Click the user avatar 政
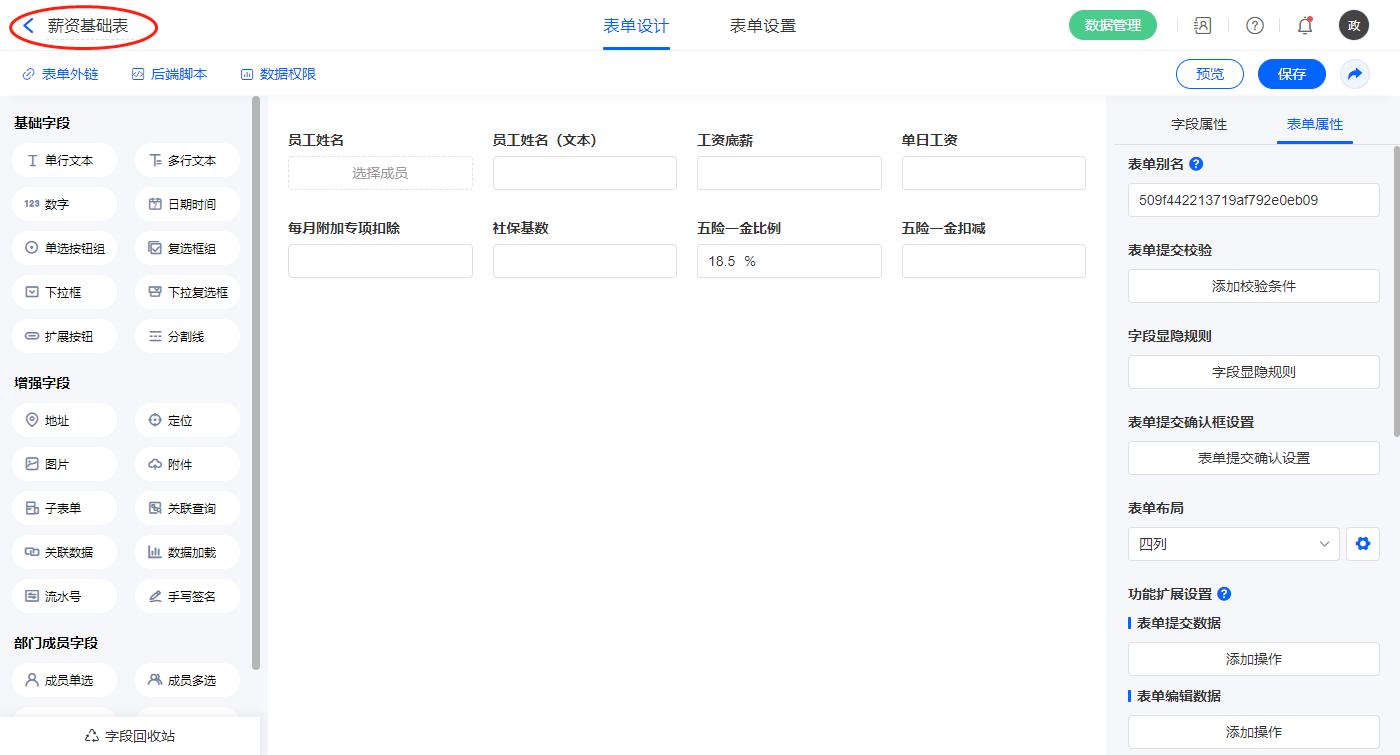This screenshot has width=1400, height=755. tap(1353, 26)
